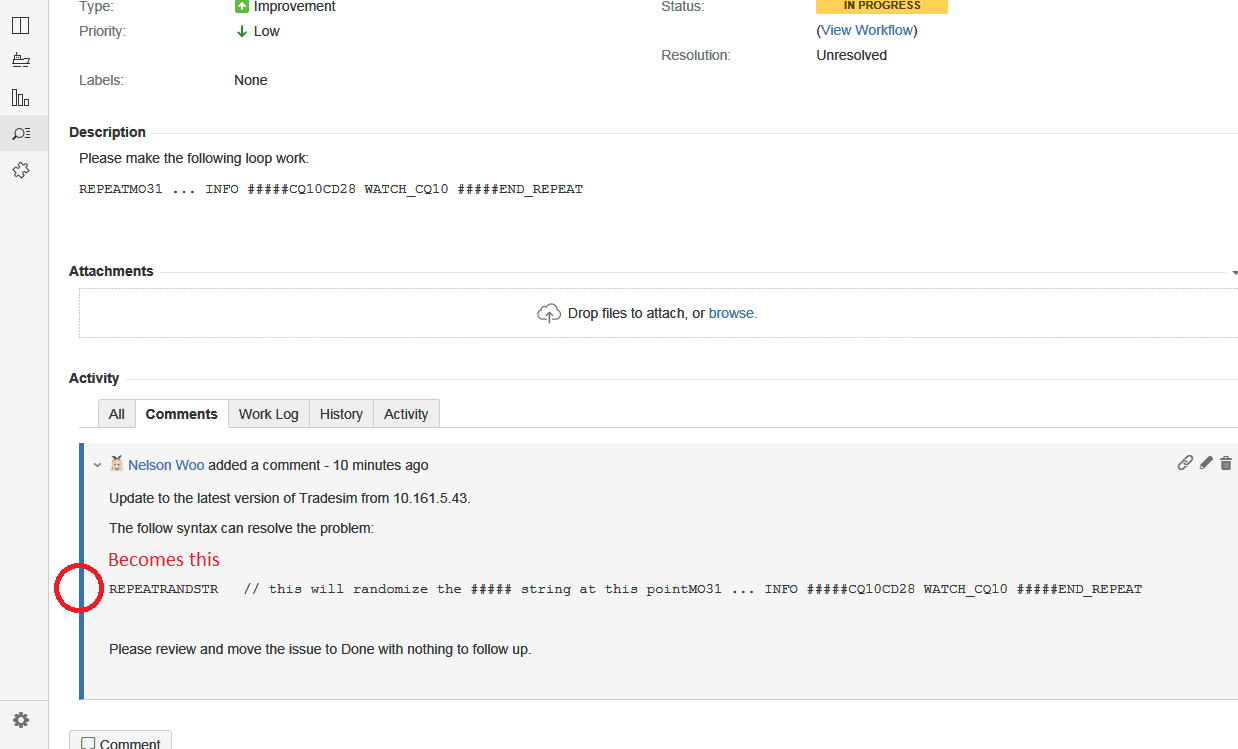Open the Activity tab
Screen dimensions: 1238x749
406,414
